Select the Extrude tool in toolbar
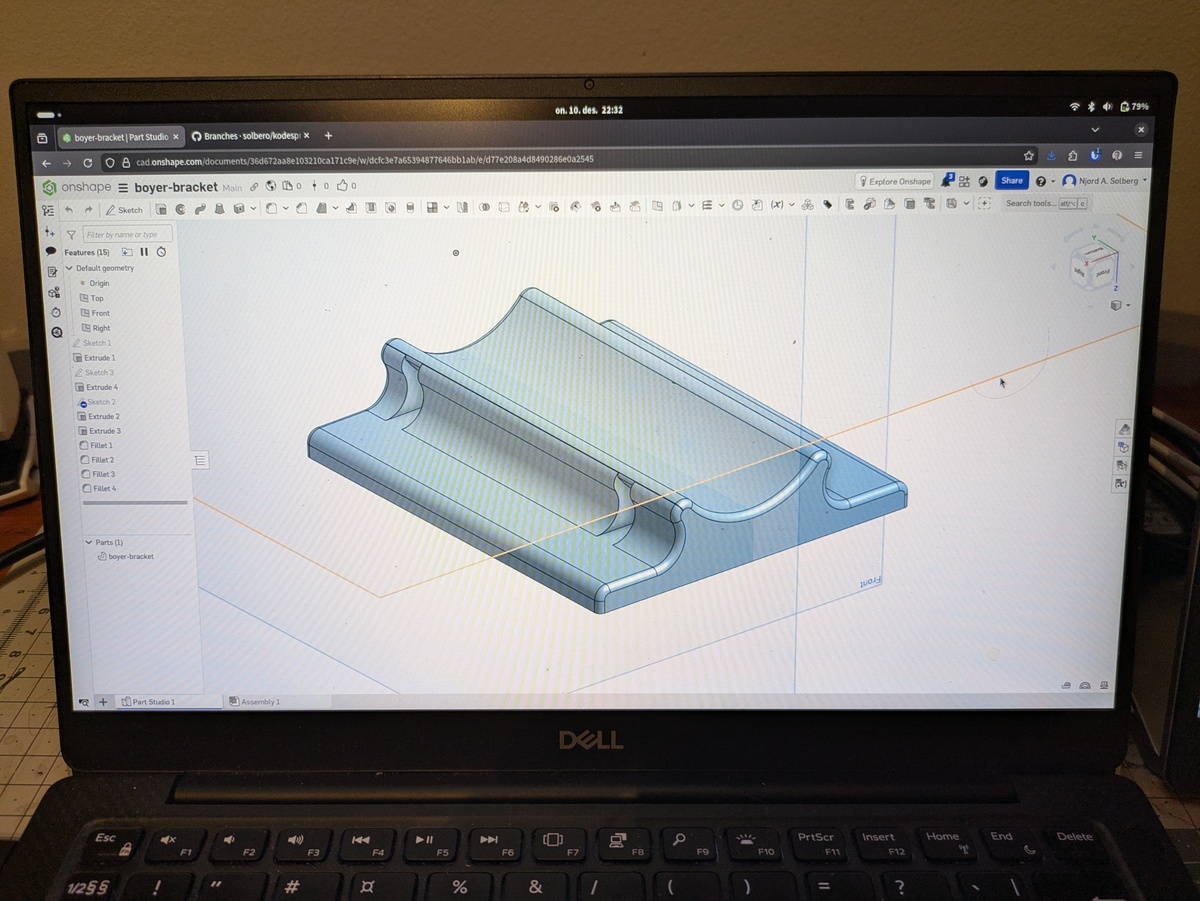The width and height of the screenshot is (1200, 901). (x=163, y=209)
